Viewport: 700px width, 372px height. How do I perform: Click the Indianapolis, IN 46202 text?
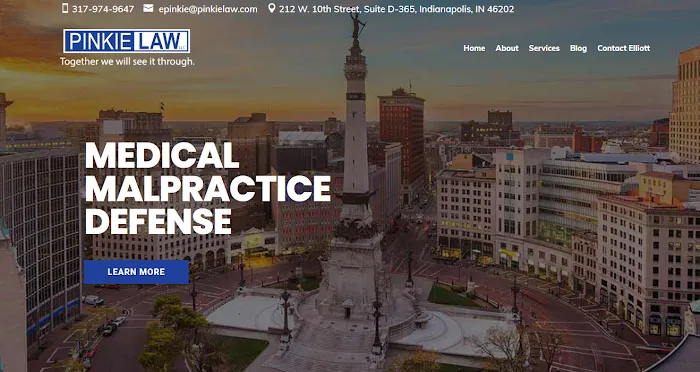[x=467, y=9]
